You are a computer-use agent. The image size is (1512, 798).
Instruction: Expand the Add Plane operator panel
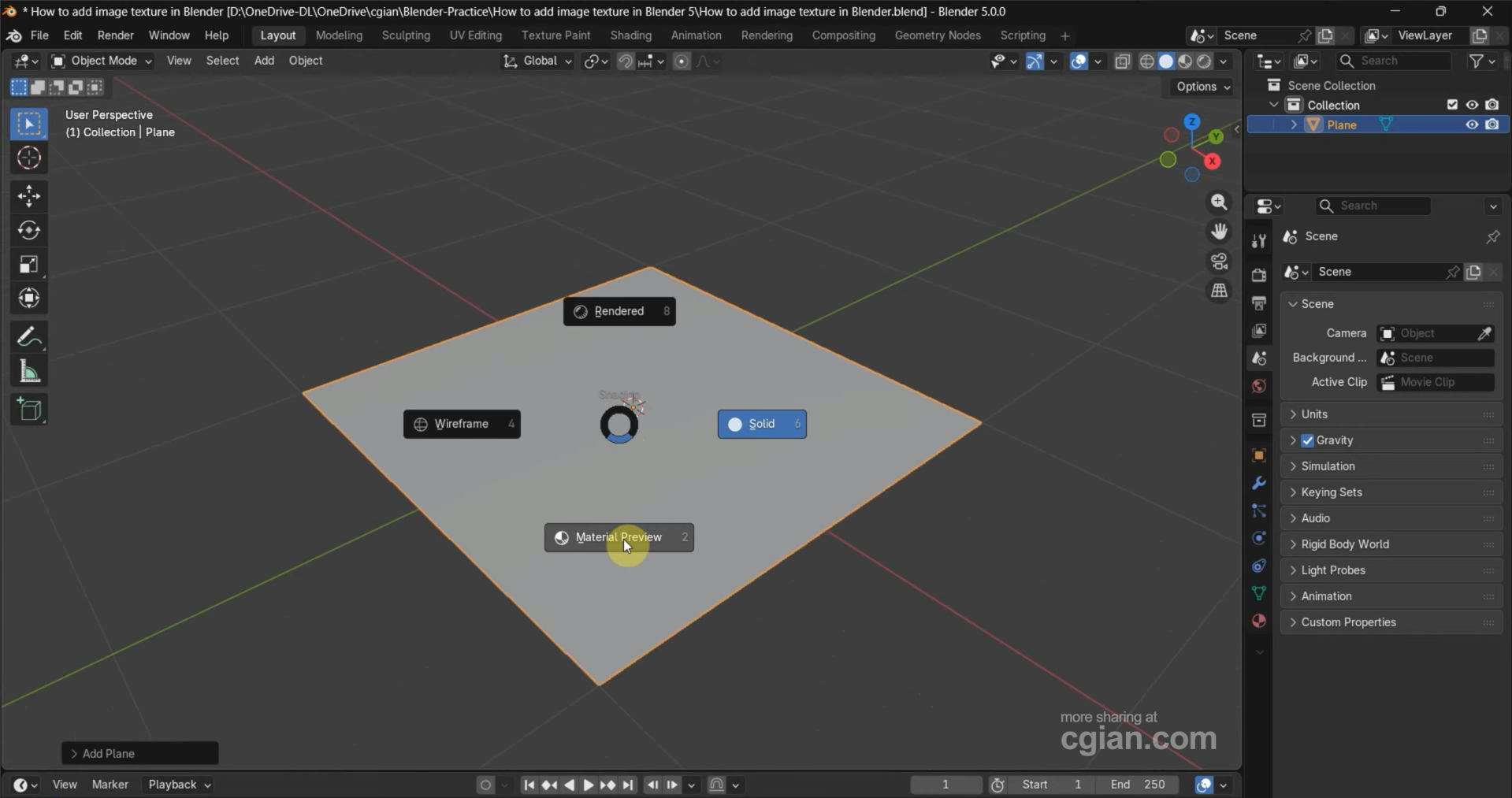140,753
